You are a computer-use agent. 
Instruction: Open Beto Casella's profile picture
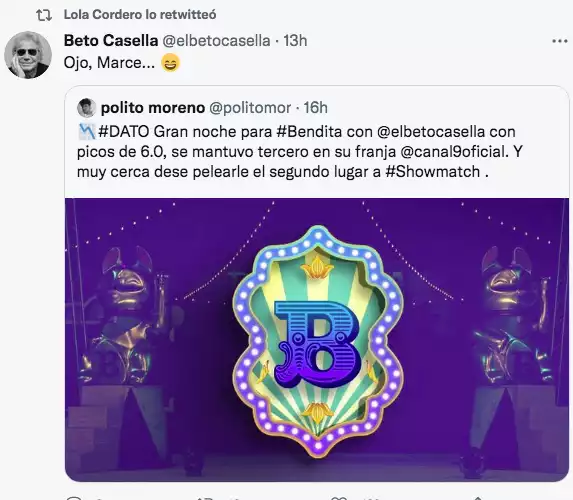(x=28, y=55)
